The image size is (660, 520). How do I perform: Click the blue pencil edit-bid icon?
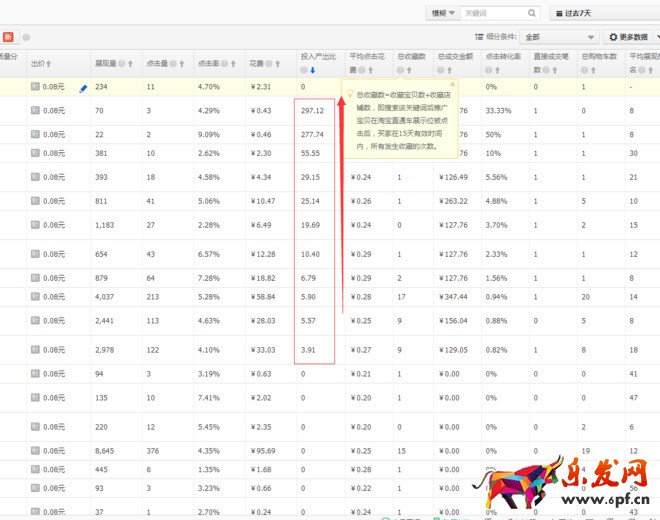click(x=84, y=88)
